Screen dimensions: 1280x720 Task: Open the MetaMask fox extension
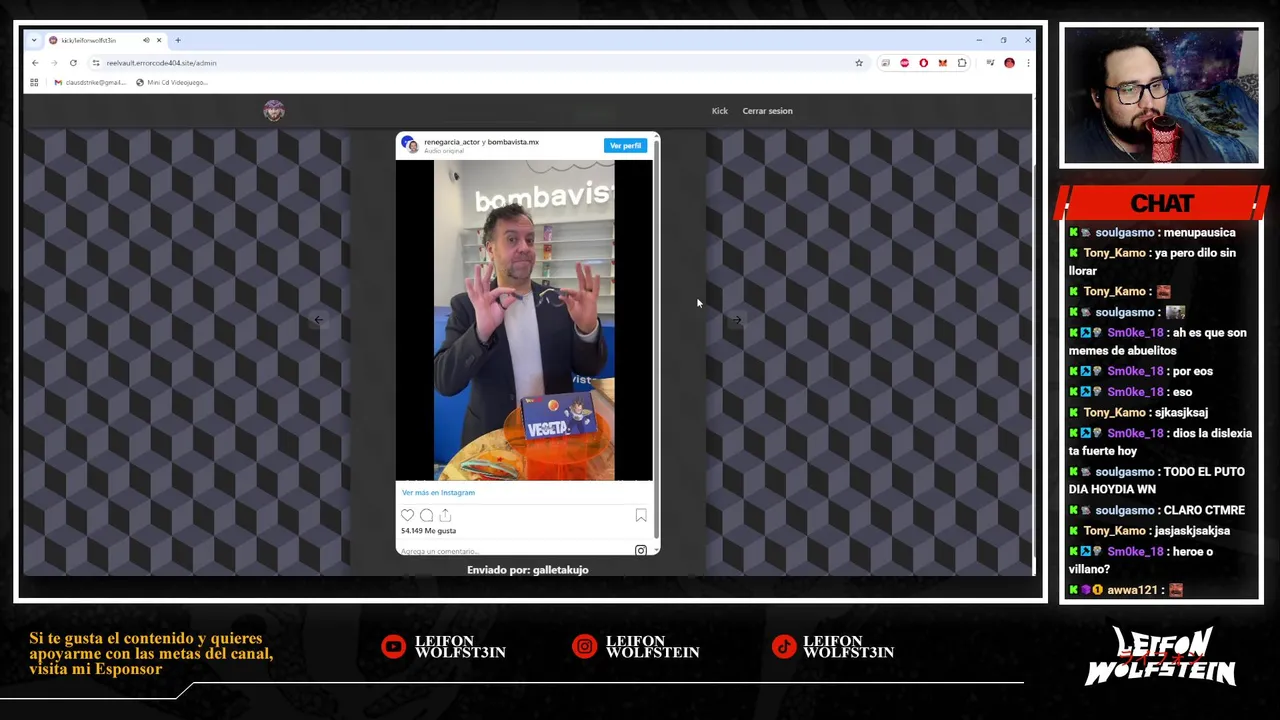[x=942, y=63]
